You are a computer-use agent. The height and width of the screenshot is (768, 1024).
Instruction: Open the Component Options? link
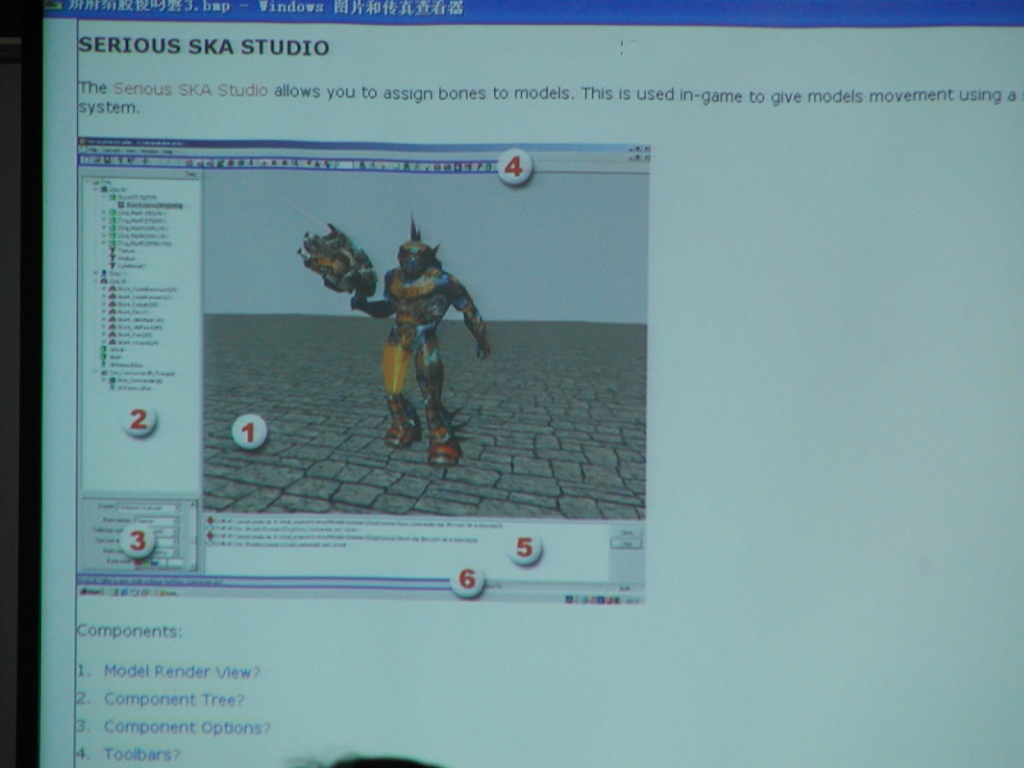(x=186, y=728)
